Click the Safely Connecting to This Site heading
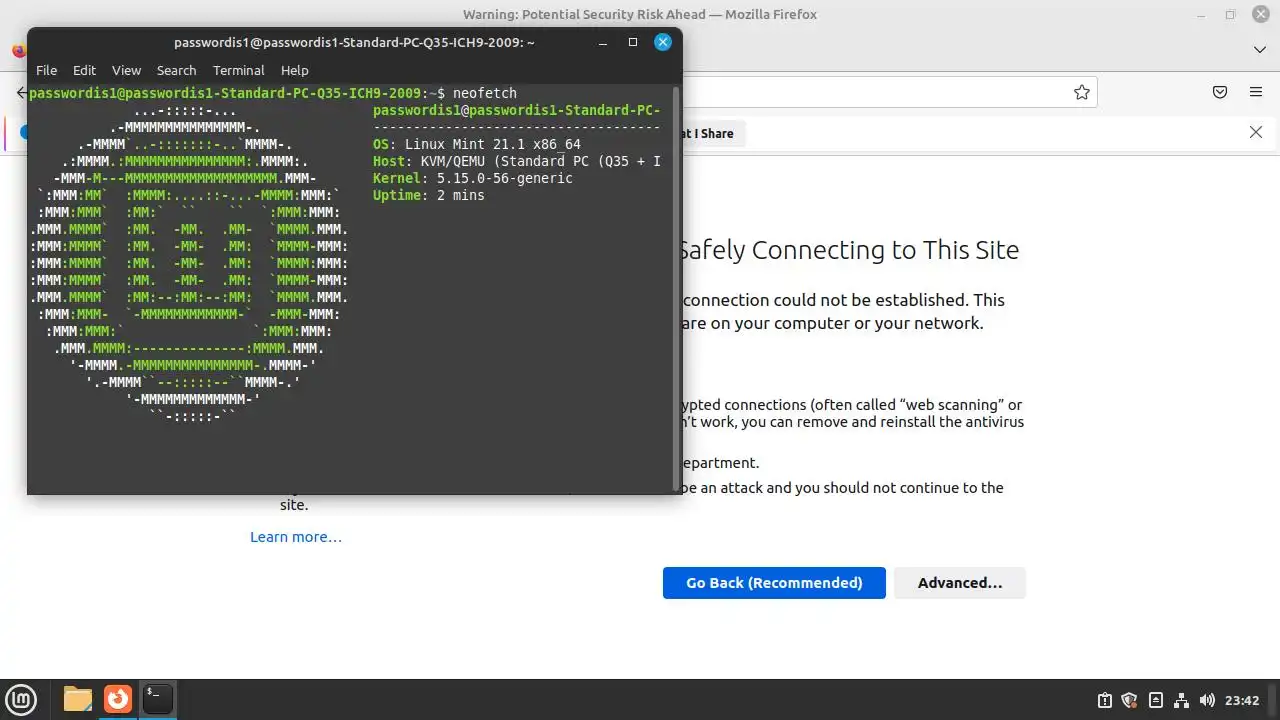The height and width of the screenshot is (720, 1280). 848,250
